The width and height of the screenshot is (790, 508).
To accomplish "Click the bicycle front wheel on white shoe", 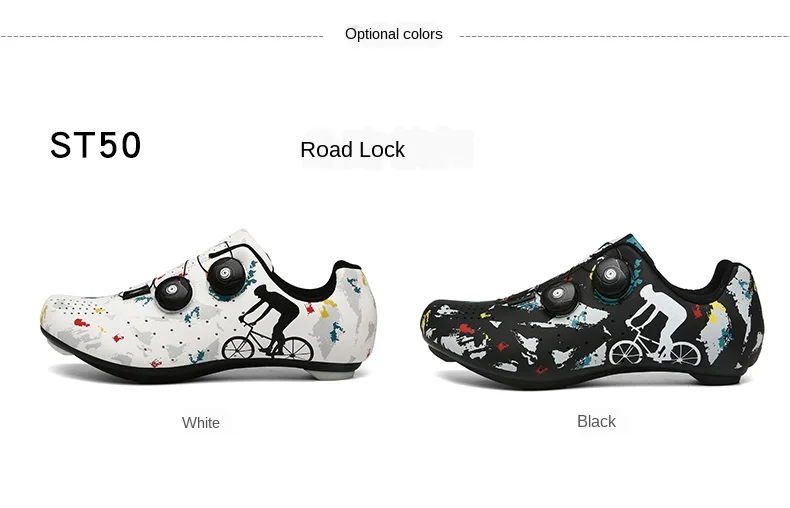I will (x=239, y=348).
